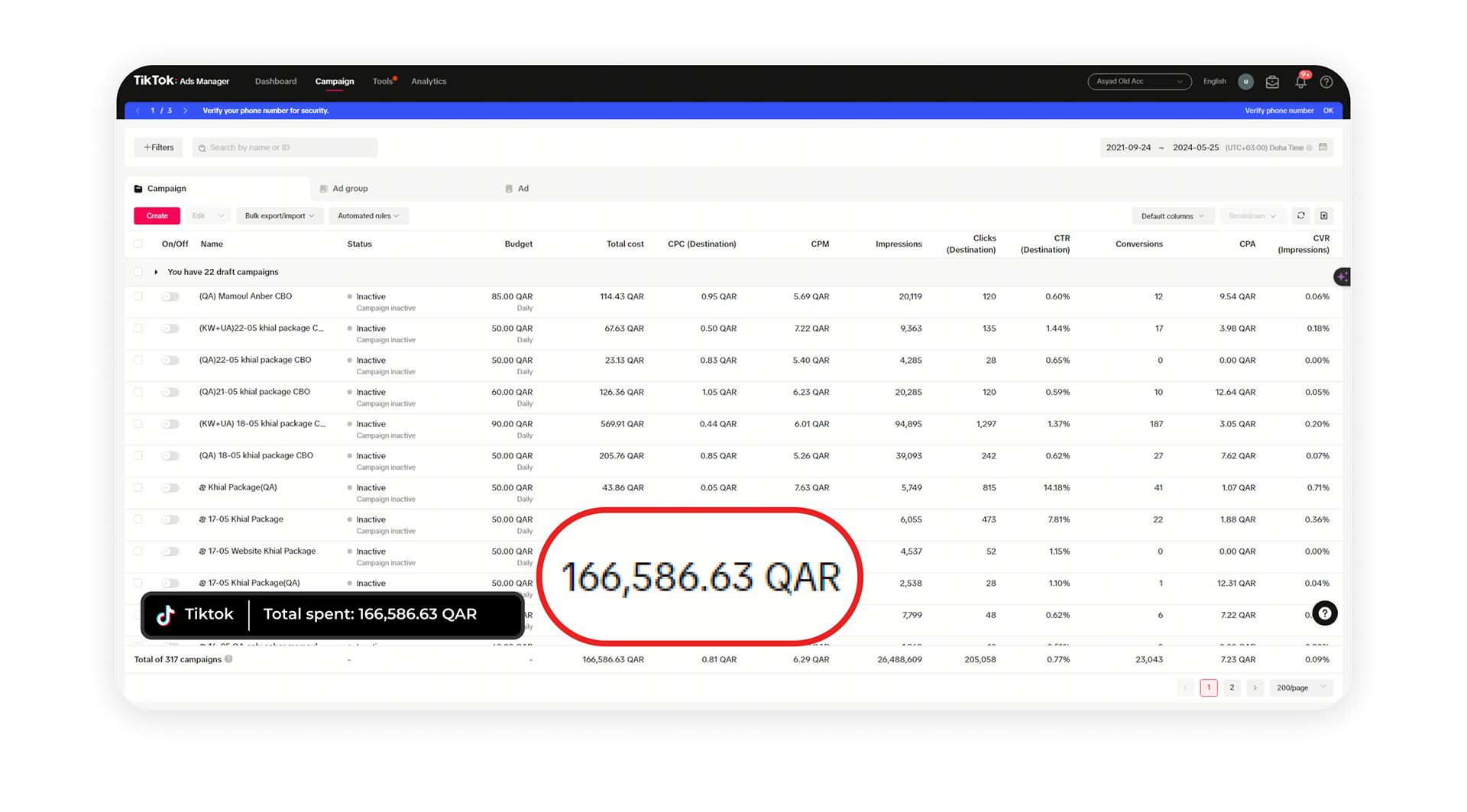The height and width of the screenshot is (812, 1467).
Task: Open Bulk export/import dropdown
Action: pyautogui.click(x=280, y=216)
